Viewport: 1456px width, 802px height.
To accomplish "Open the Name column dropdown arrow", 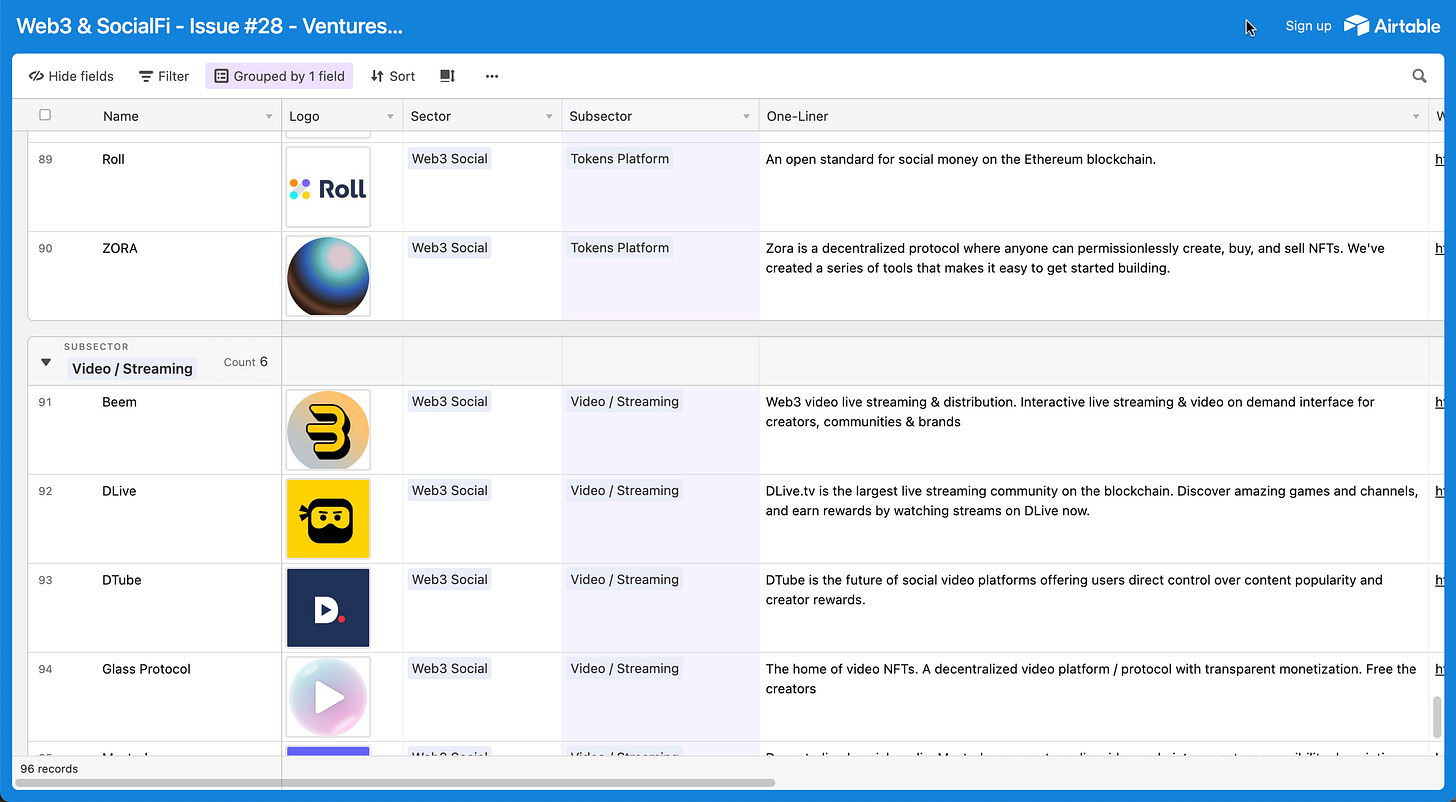I will click(269, 117).
